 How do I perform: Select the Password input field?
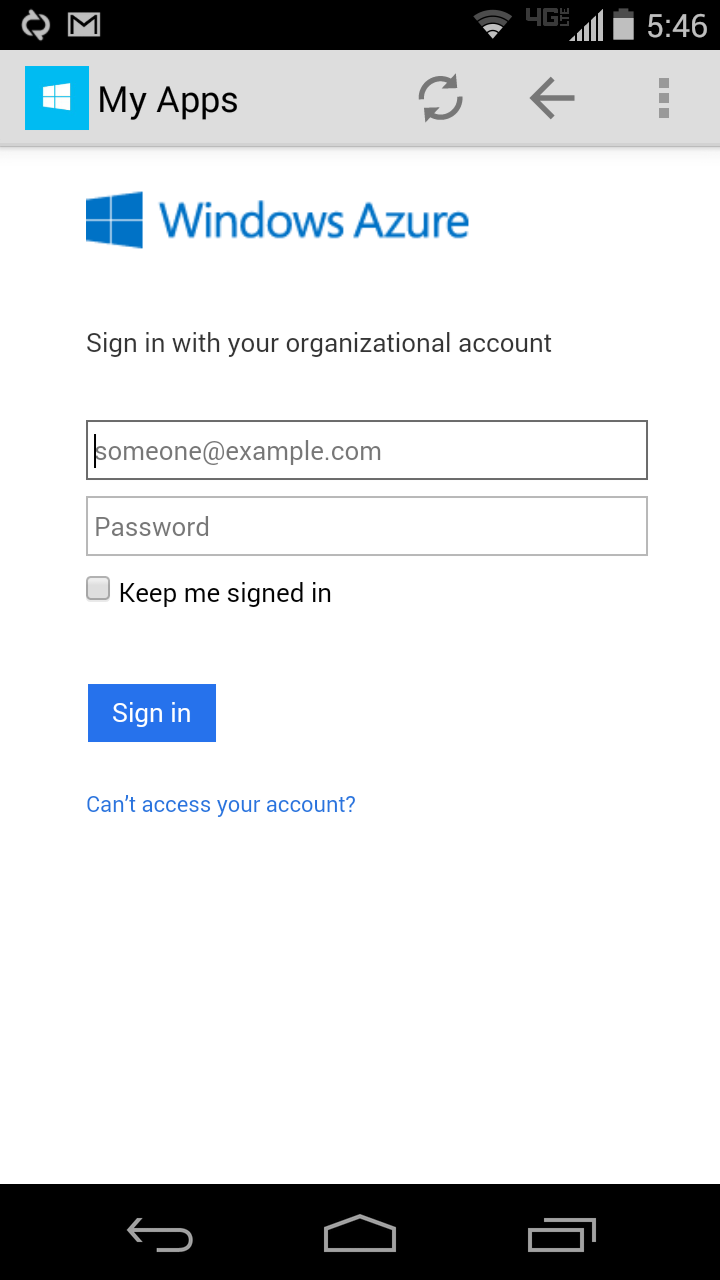point(367,526)
